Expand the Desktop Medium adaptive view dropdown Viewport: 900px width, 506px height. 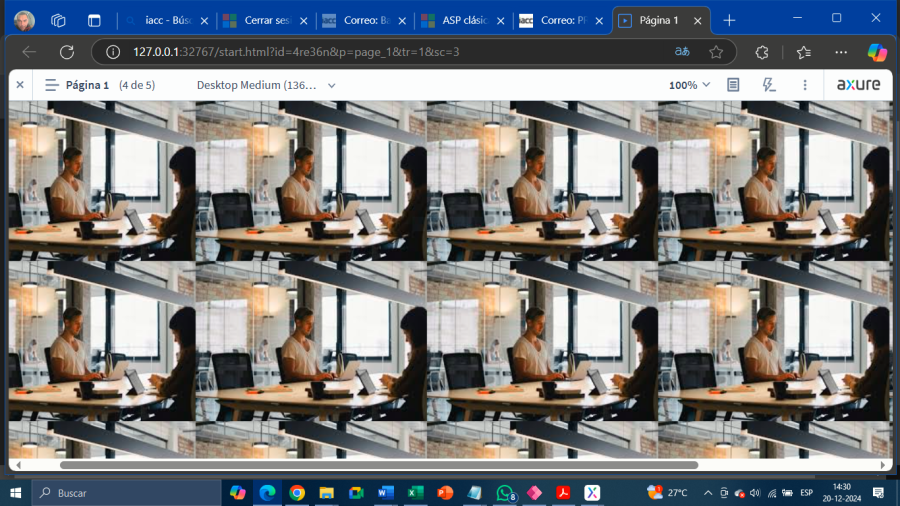(x=266, y=85)
